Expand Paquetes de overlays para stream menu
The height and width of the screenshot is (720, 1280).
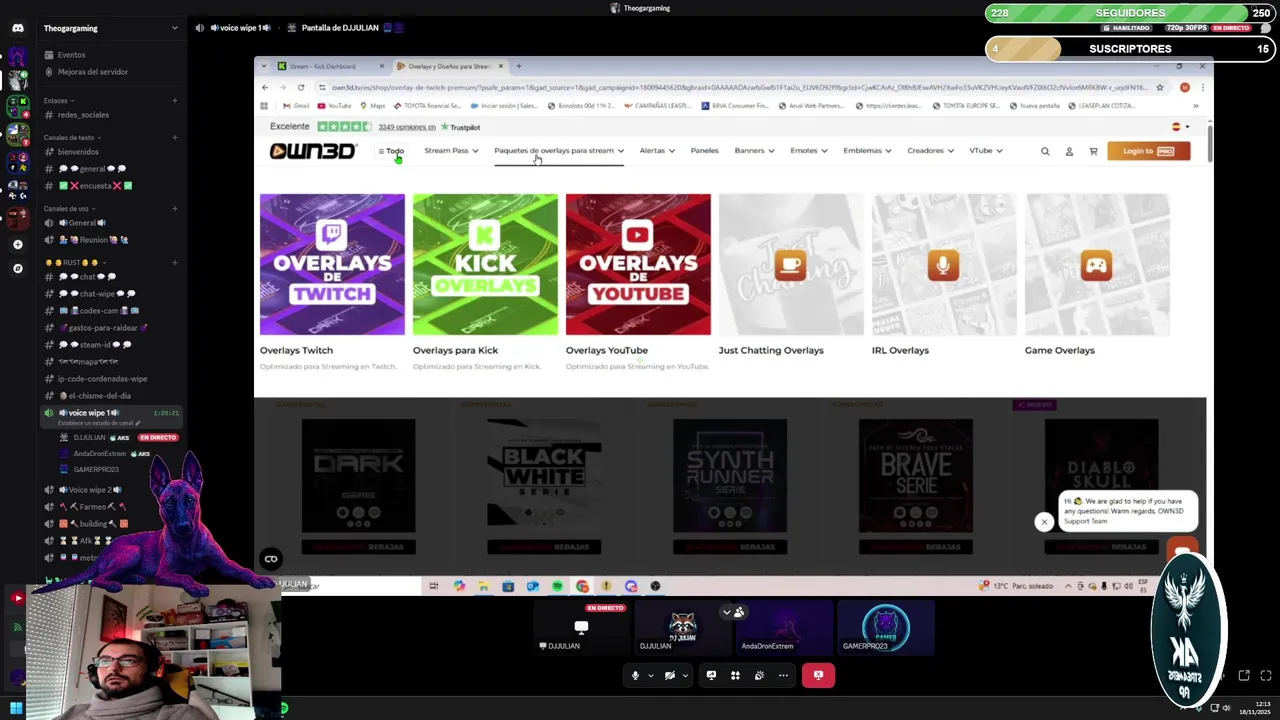point(559,151)
